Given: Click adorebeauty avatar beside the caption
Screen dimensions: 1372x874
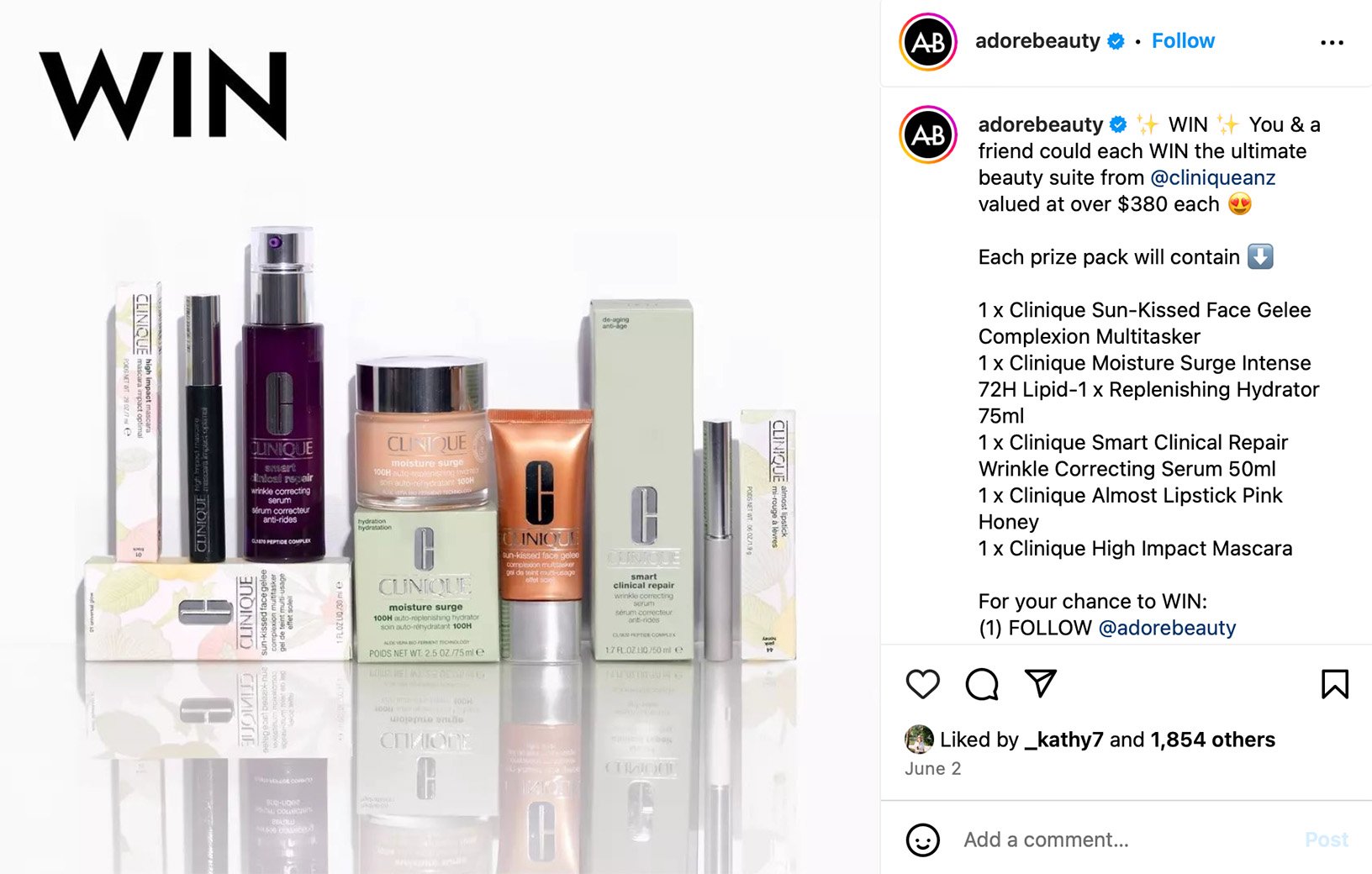Looking at the screenshot, I should click(928, 134).
